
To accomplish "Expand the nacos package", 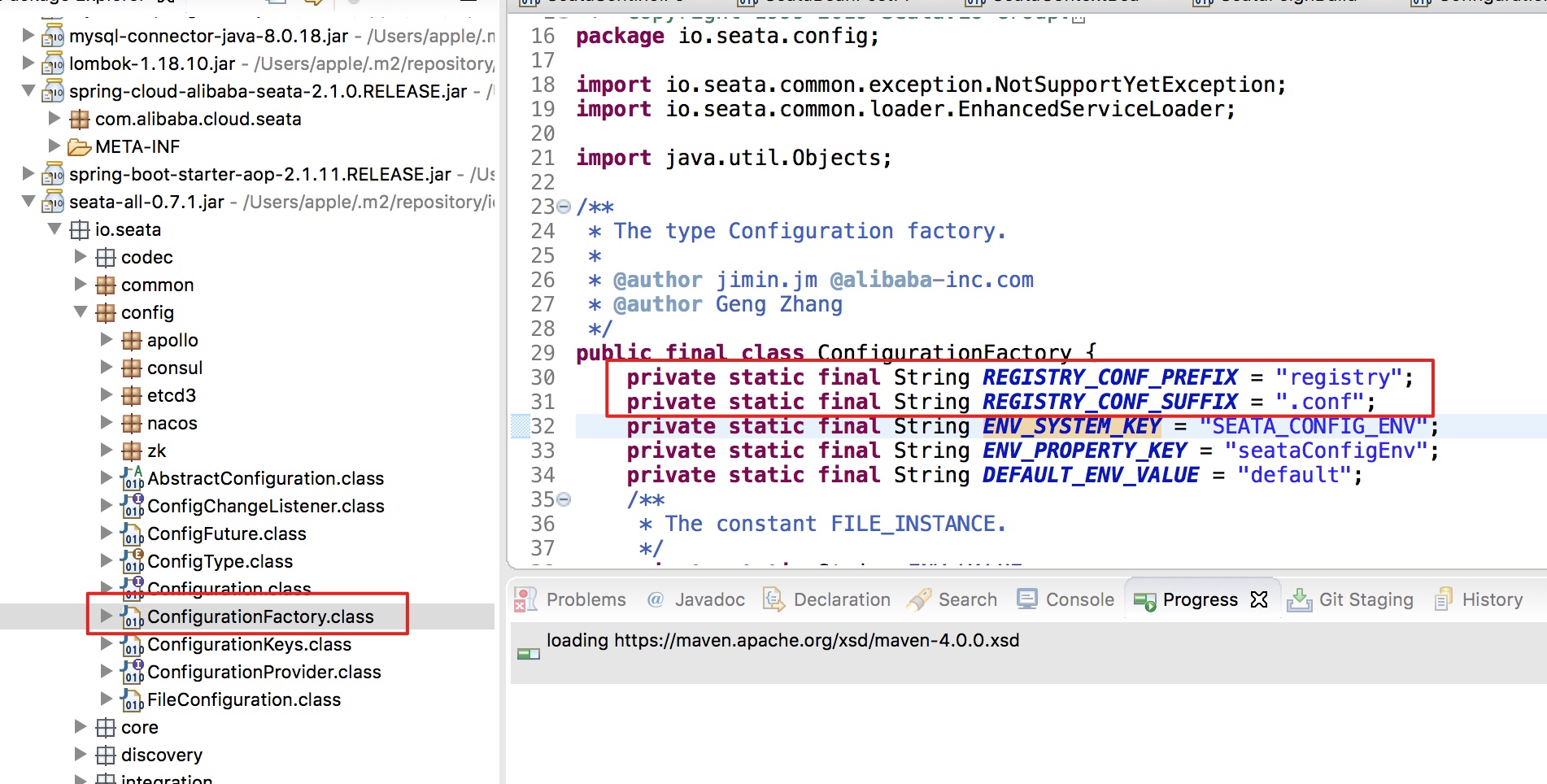I will [x=107, y=423].
